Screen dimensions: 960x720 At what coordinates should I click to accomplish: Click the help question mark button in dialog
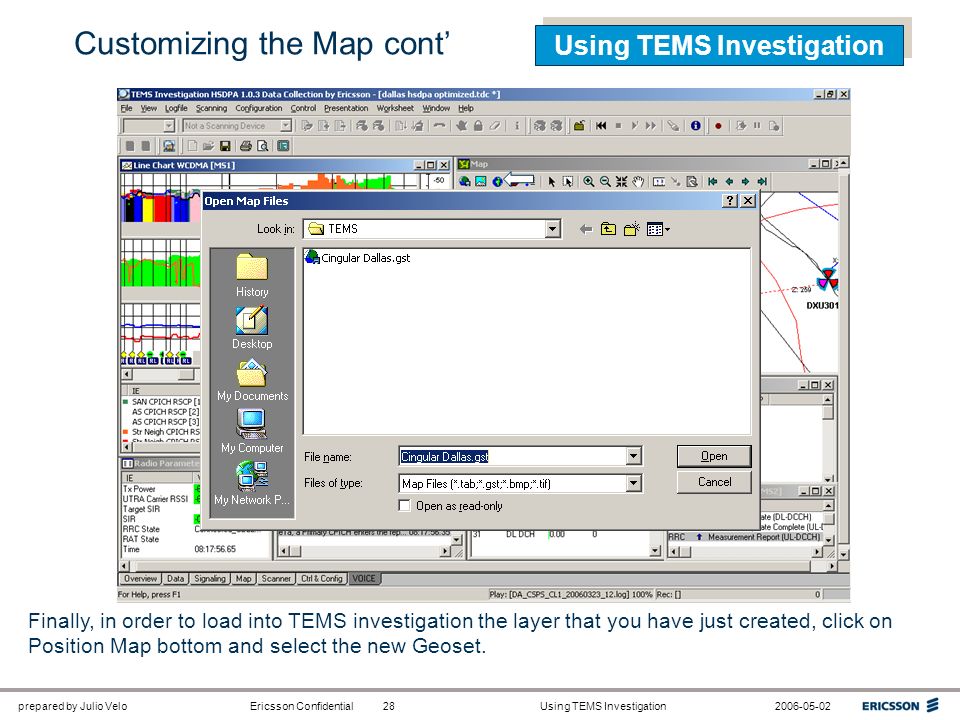(729, 200)
